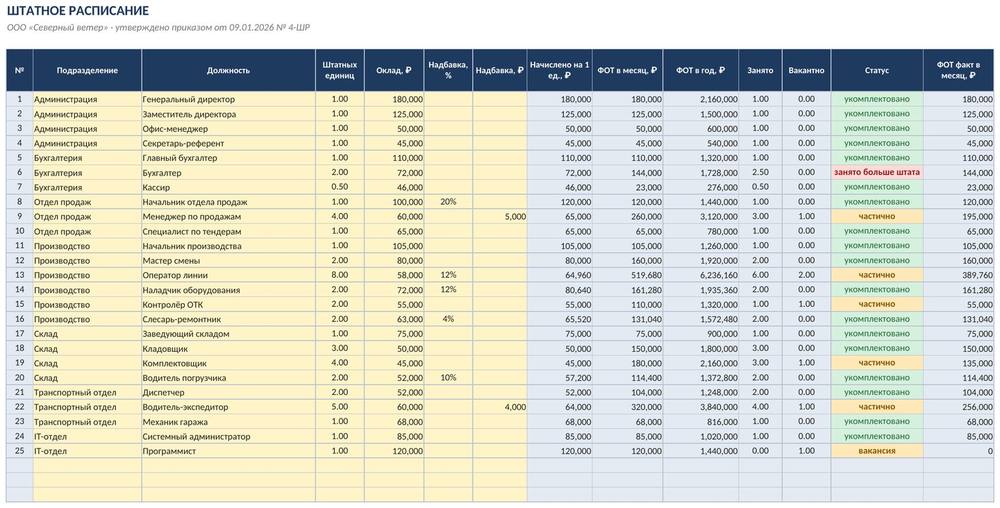Click the 'Кладовщик' position cell
This screenshot has width=1000, height=508.
pos(228,349)
